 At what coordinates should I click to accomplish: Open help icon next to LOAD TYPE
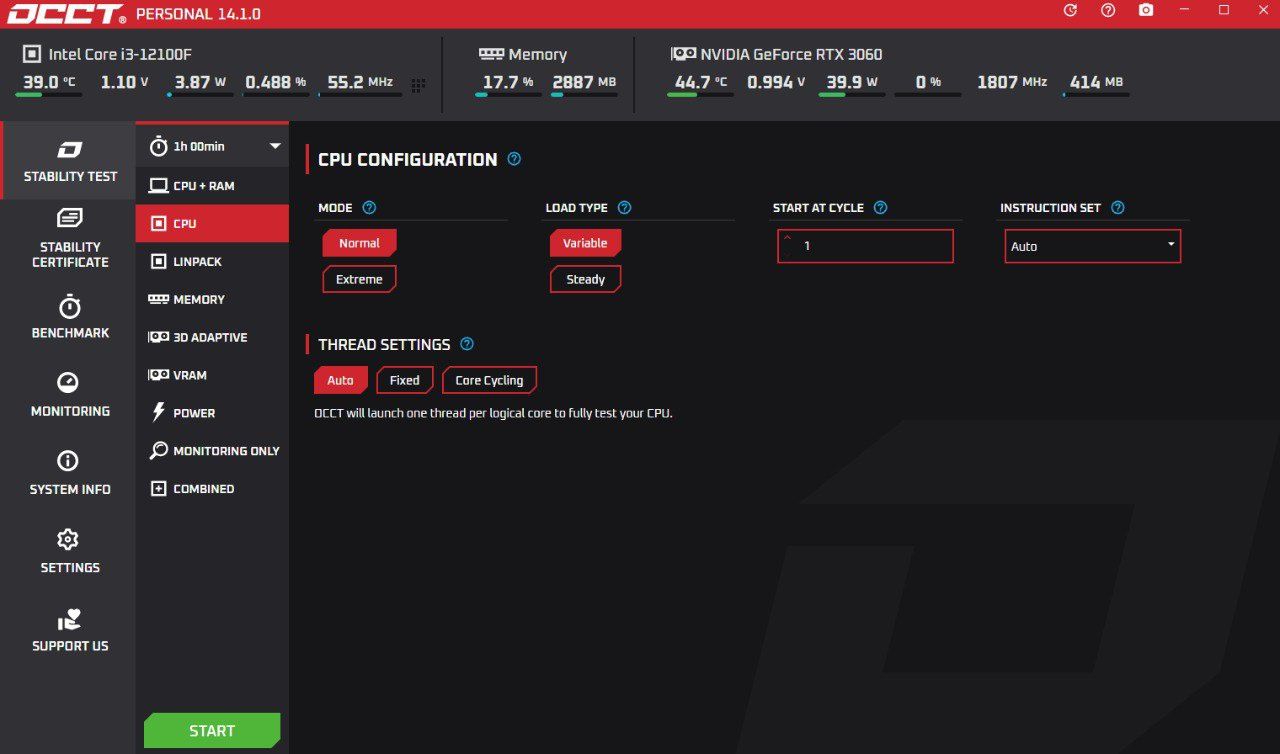624,208
